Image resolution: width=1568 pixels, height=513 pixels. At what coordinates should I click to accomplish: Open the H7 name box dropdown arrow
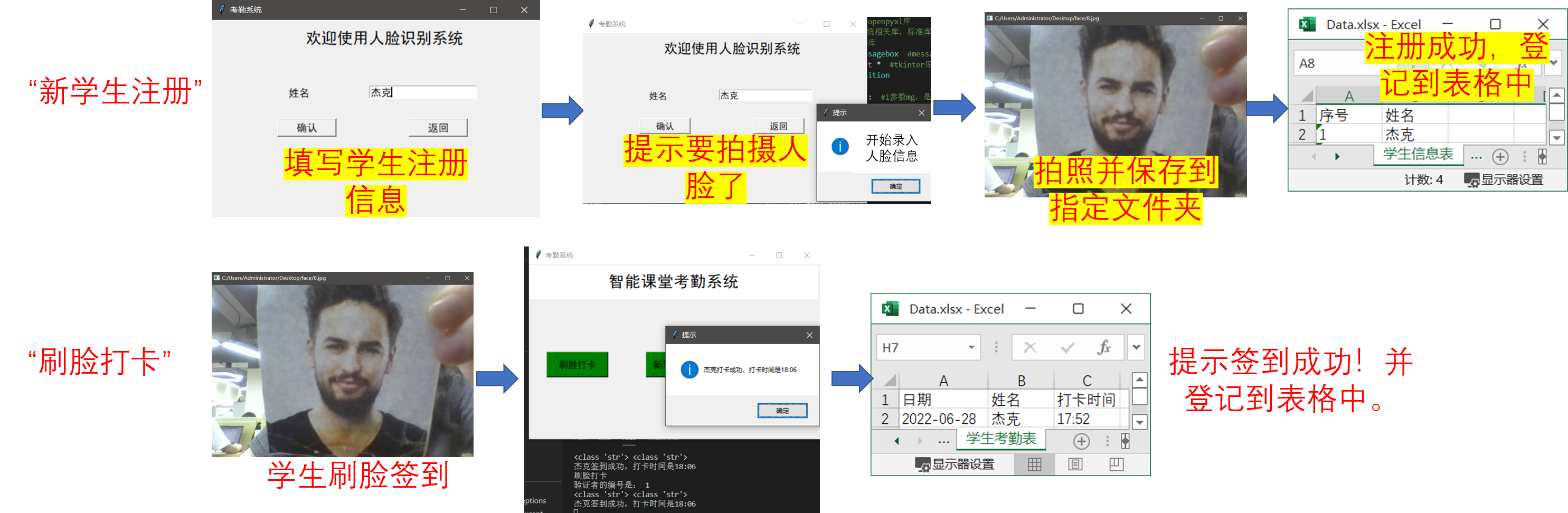971,347
